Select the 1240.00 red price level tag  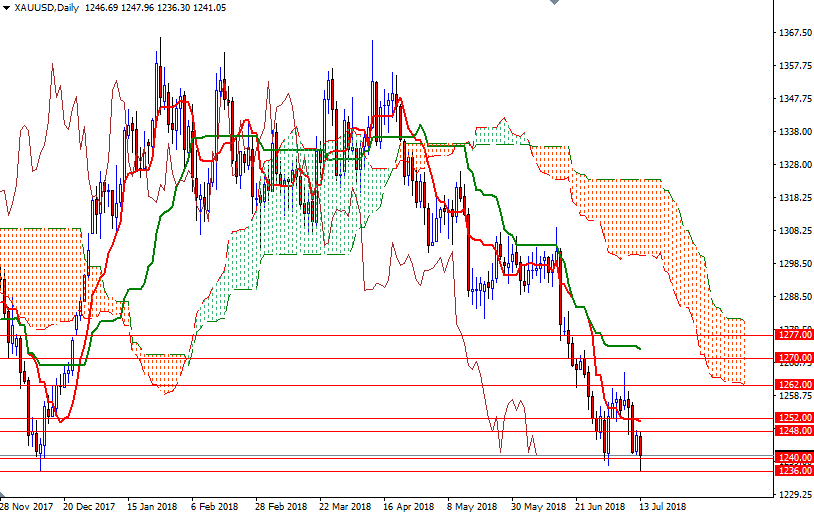pyautogui.click(x=793, y=458)
